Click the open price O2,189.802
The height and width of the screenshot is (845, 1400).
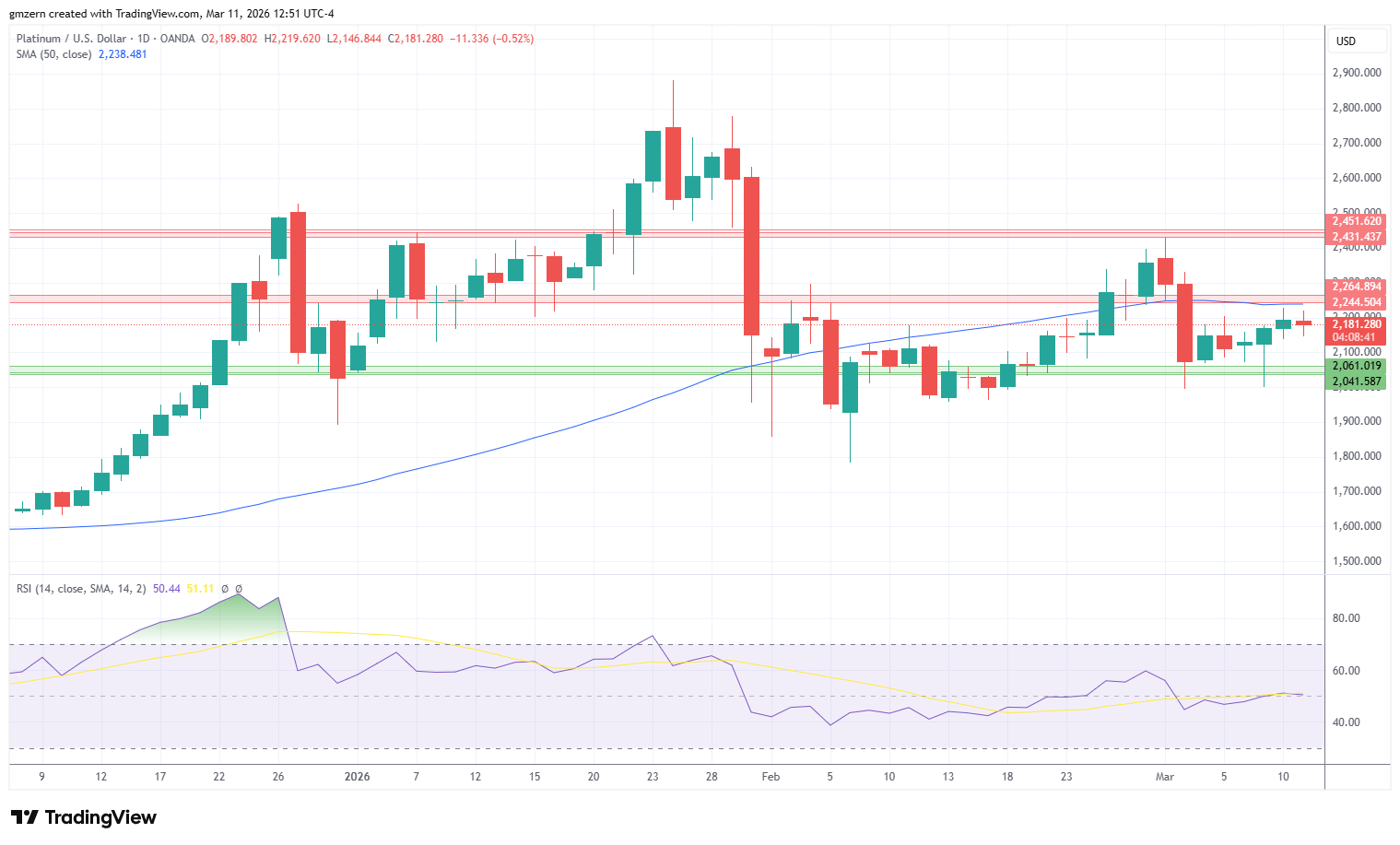230,39
